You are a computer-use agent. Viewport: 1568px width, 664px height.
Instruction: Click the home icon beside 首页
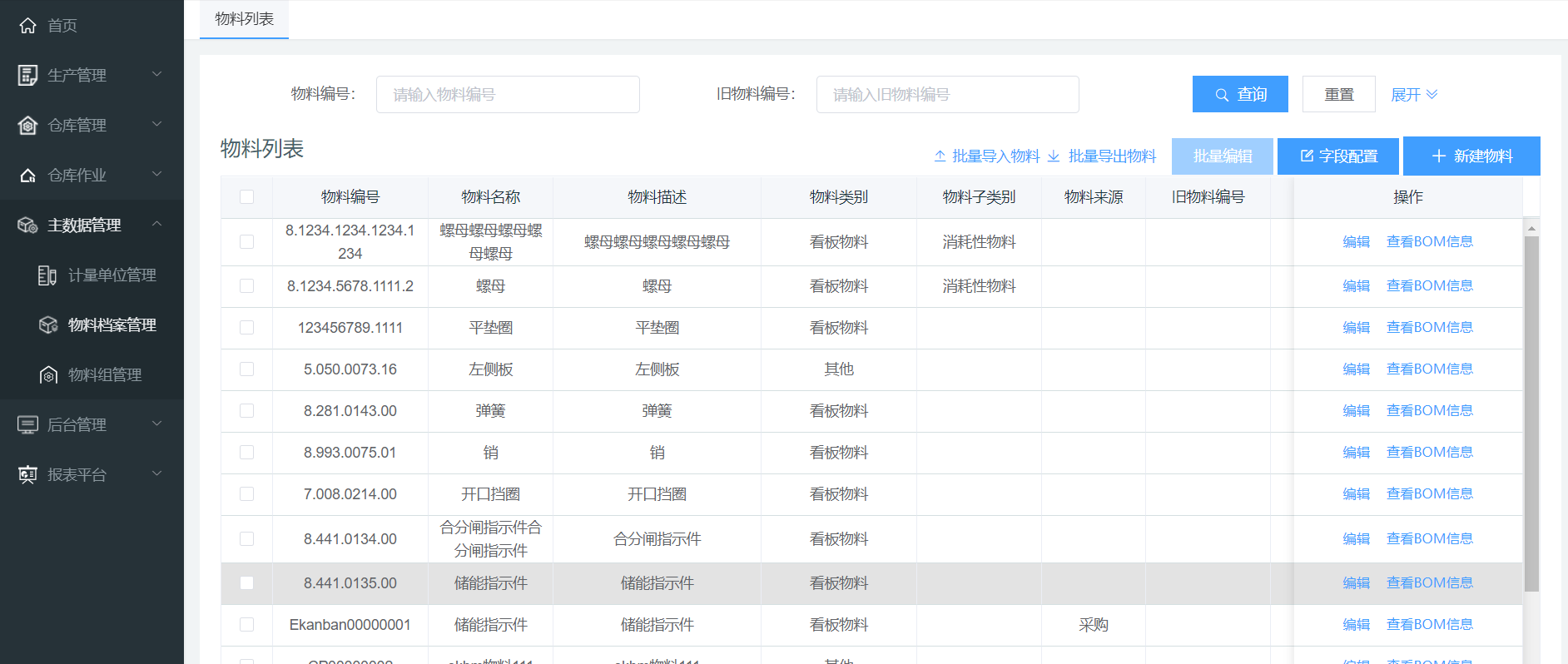(27, 26)
